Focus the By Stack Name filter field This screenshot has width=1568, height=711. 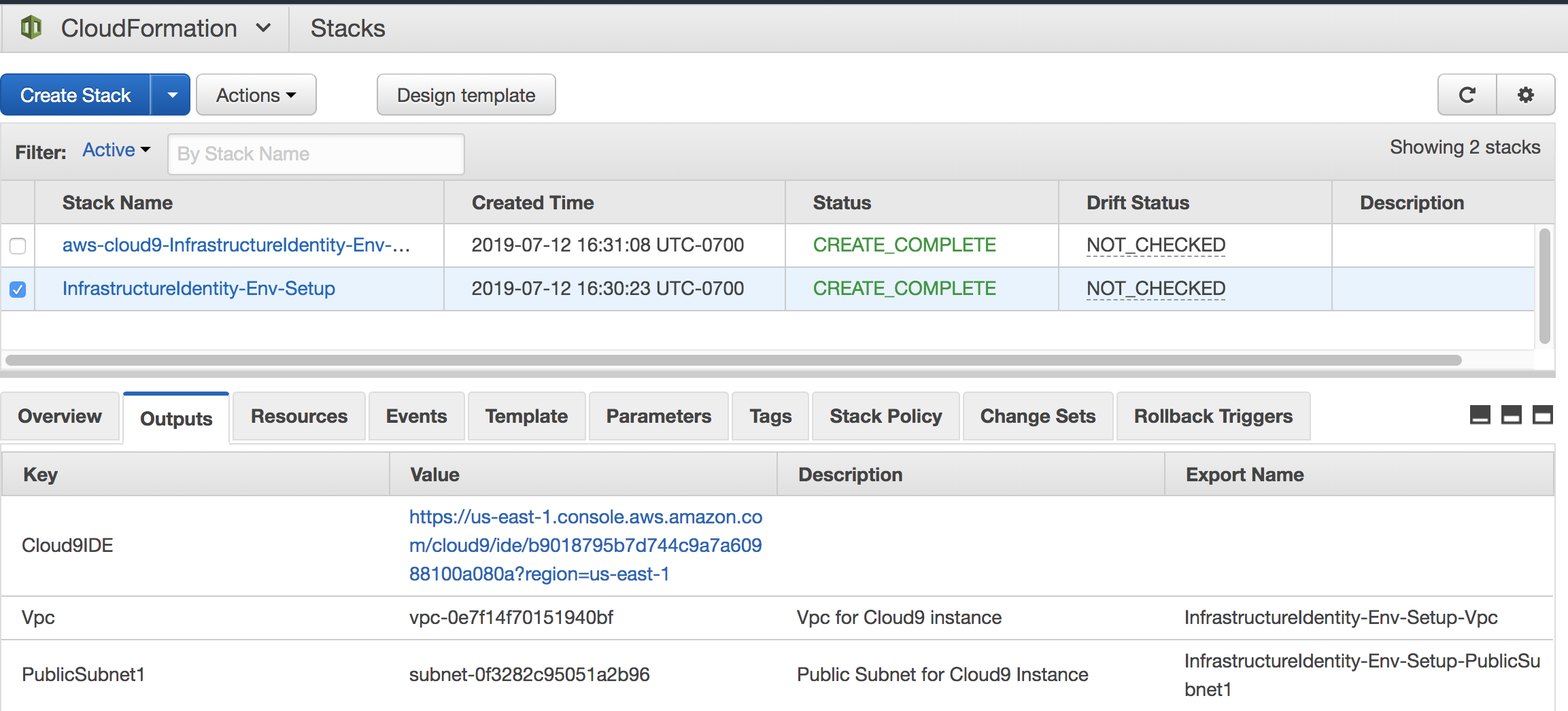[x=316, y=154]
